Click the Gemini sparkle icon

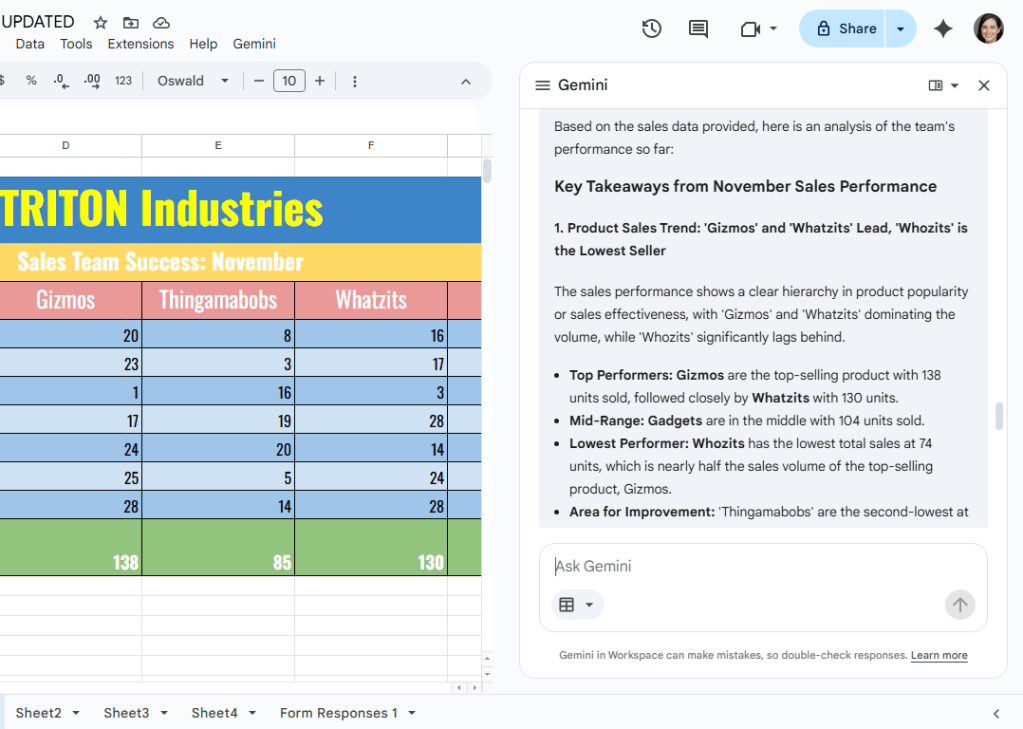(x=942, y=29)
